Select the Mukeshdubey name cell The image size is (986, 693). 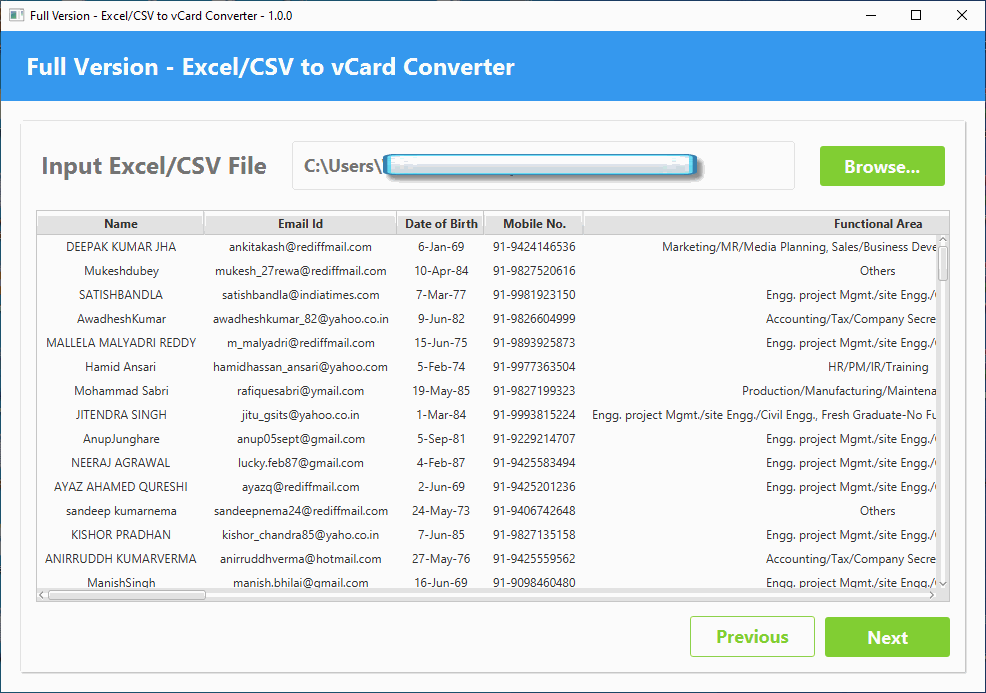pyautogui.click(x=121, y=271)
